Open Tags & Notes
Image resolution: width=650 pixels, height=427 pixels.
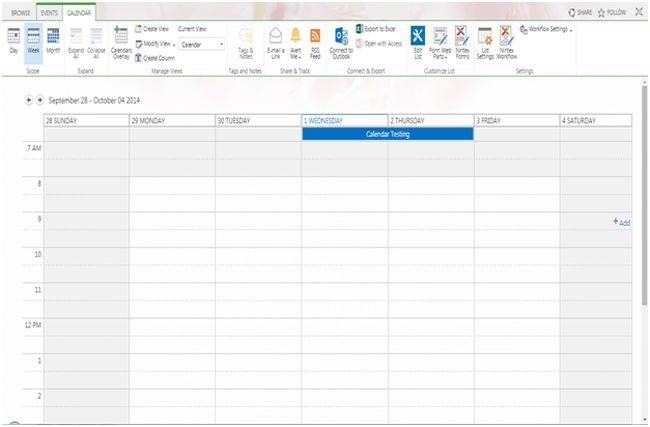click(x=245, y=44)
